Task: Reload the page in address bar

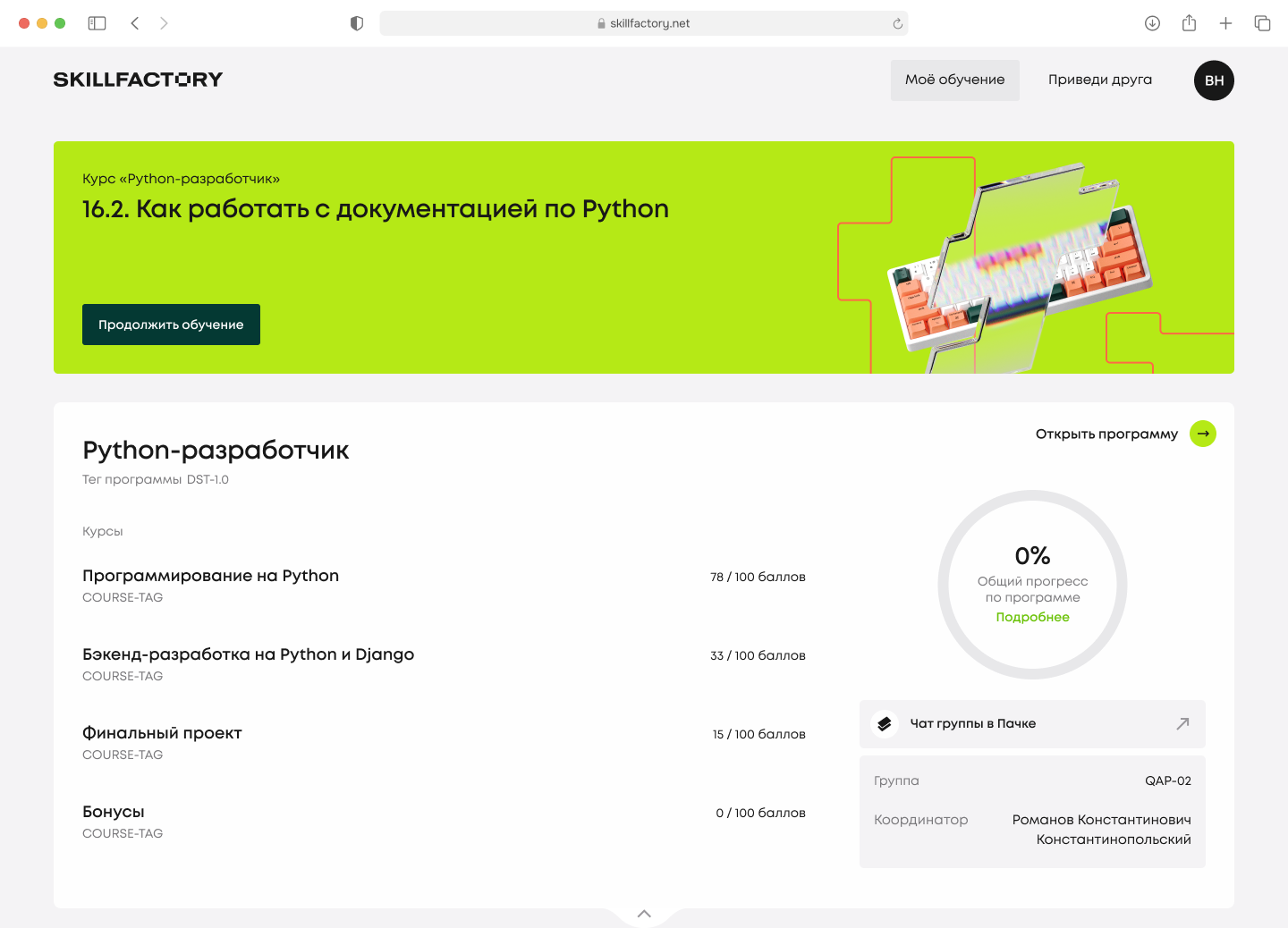Action: pyautogui.click(x=897, y=23)
